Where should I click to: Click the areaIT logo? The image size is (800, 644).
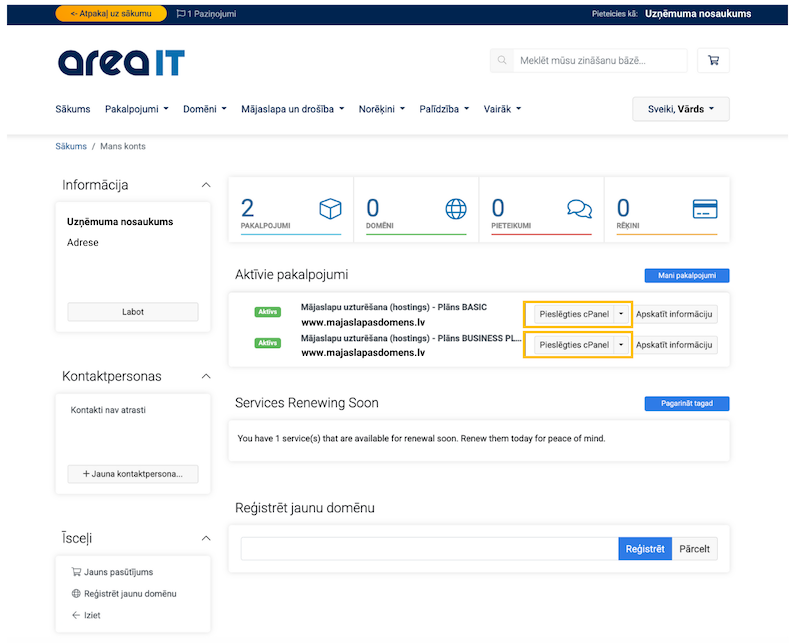(121, 62)
